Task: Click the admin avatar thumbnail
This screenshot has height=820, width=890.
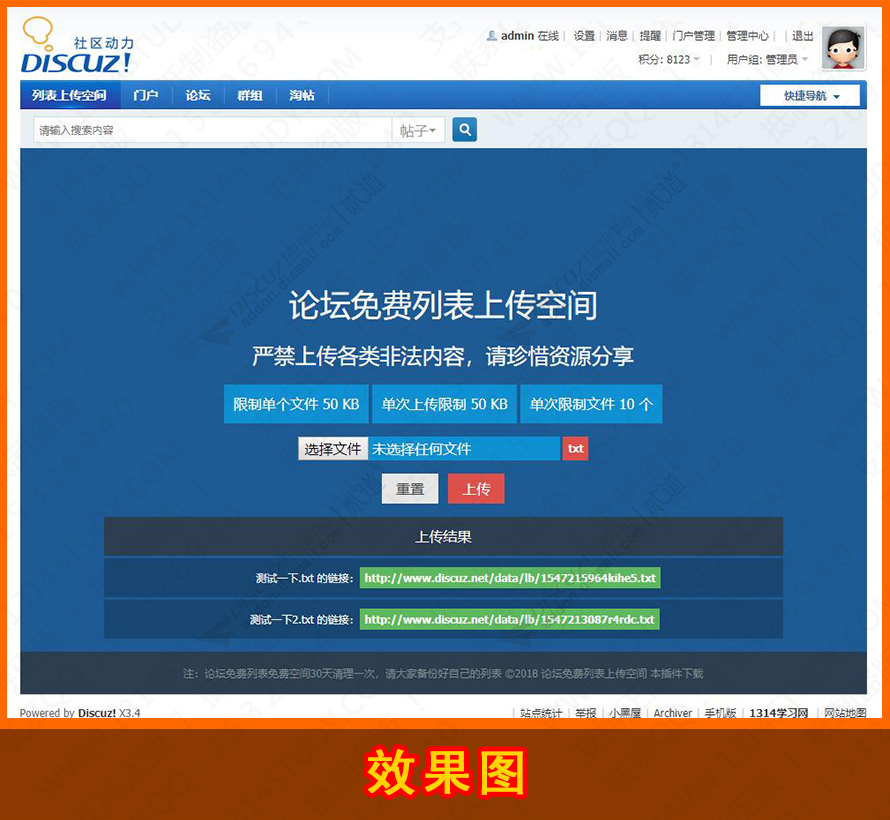Action: pos(842,48)
